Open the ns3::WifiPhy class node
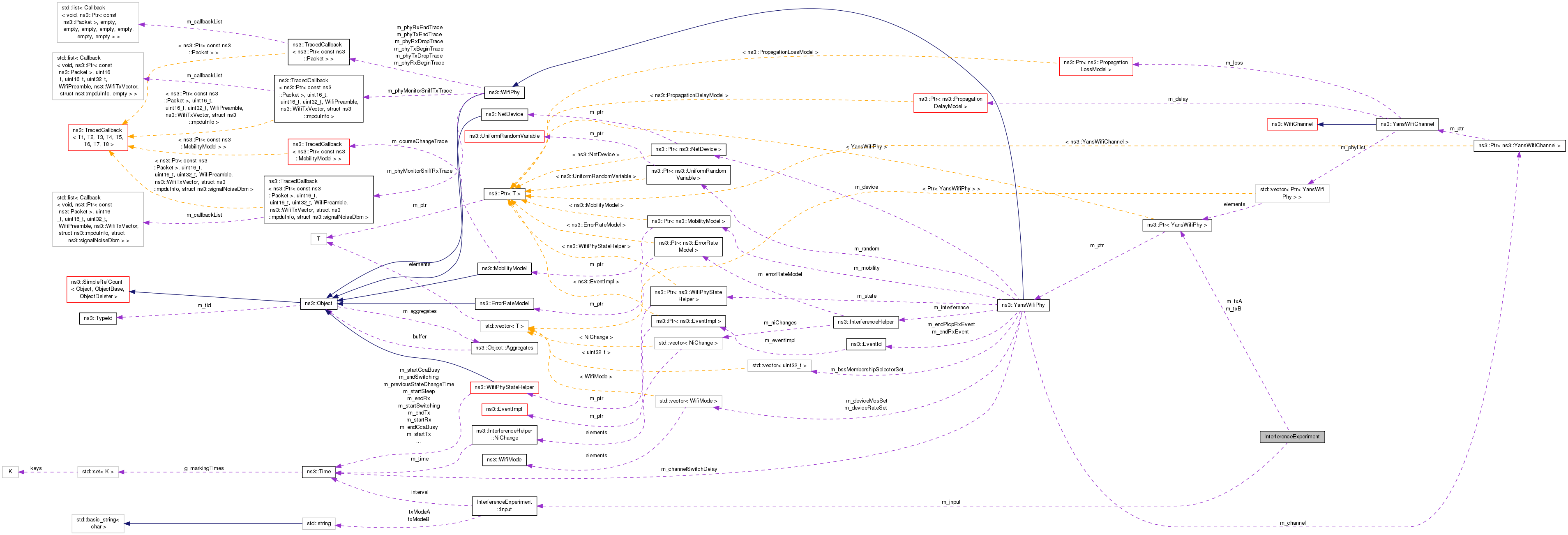Viewport: 1568px width, 535px height. point(504,93)
